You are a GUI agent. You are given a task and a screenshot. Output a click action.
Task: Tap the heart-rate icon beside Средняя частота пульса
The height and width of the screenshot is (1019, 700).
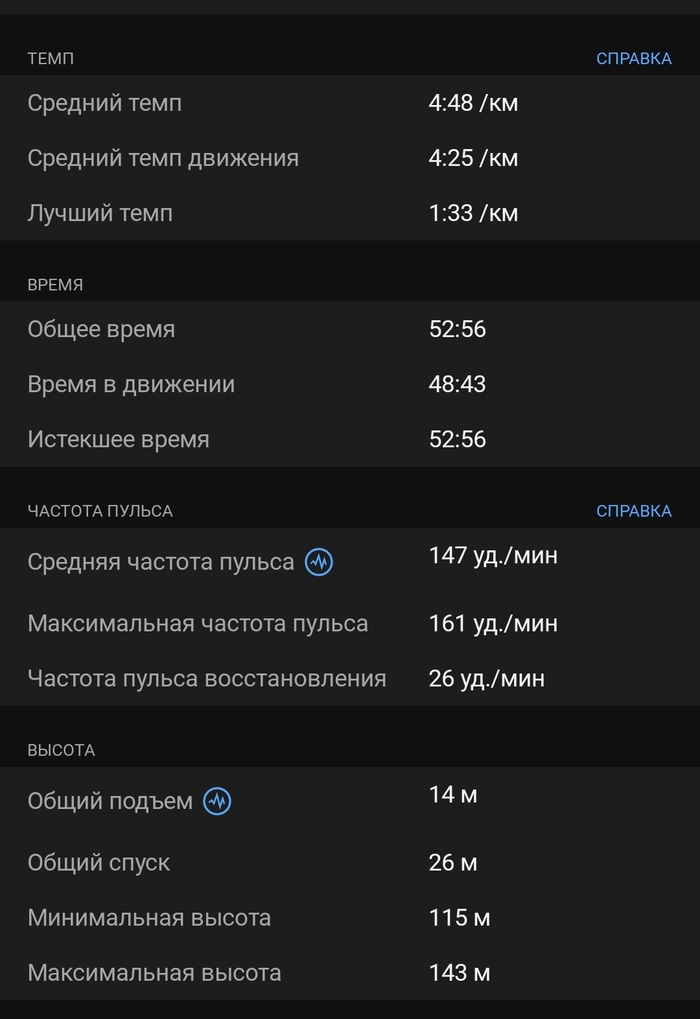(319, 562)
